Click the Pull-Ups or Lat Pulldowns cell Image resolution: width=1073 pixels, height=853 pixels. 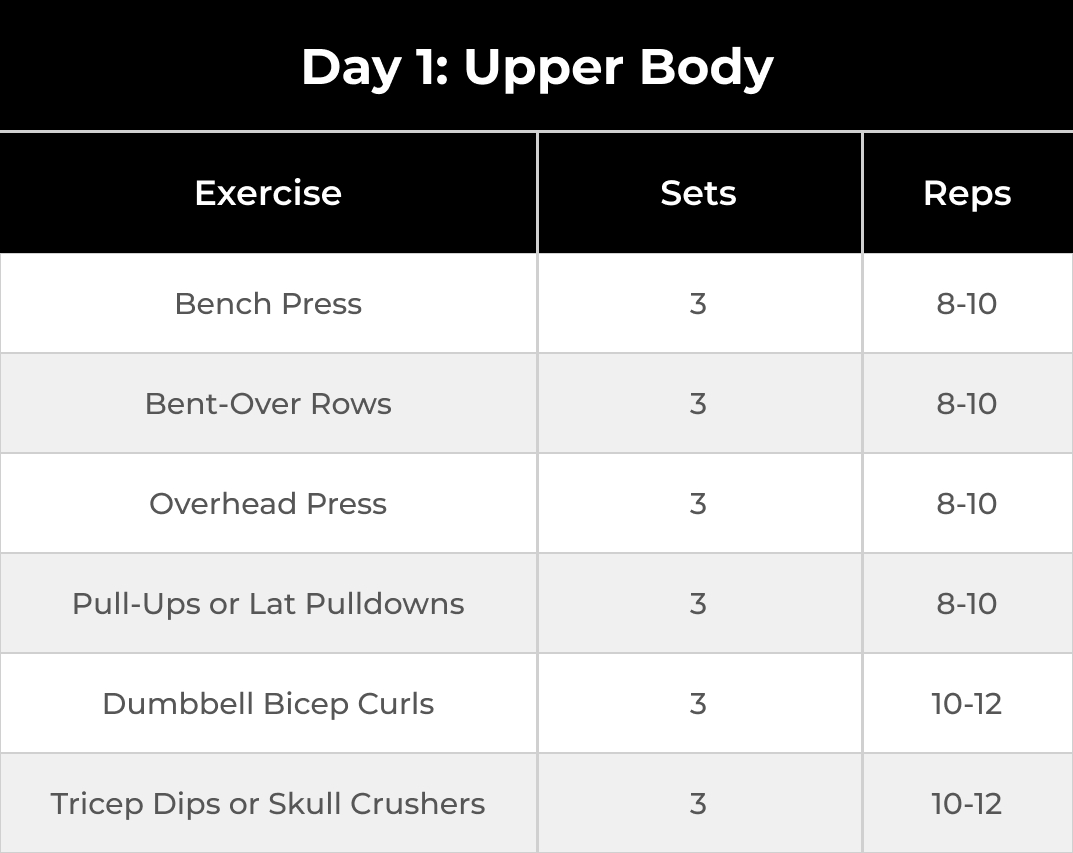click(x=268, y=604)
